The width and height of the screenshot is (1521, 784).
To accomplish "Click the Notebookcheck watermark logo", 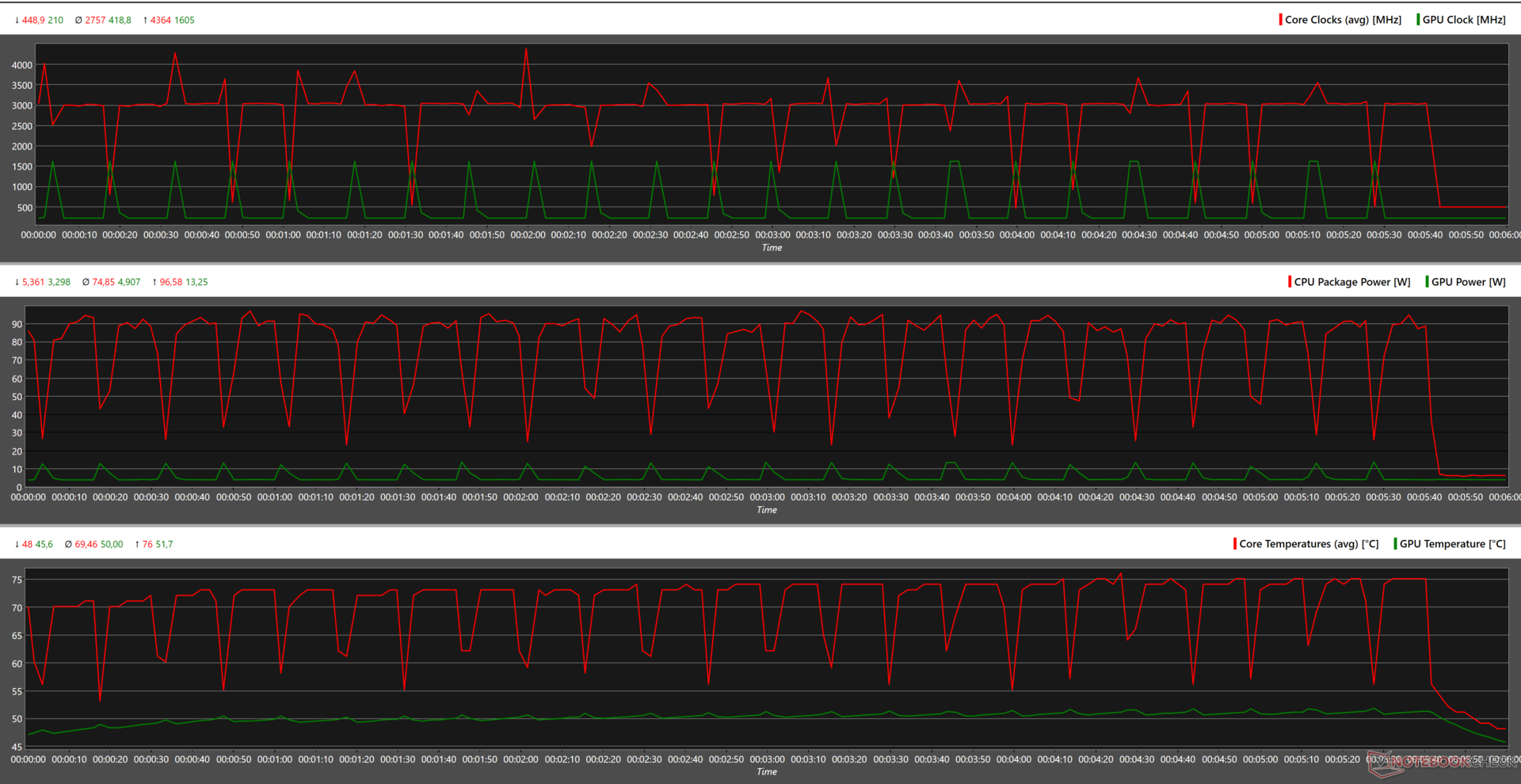I will [1442, 762].
